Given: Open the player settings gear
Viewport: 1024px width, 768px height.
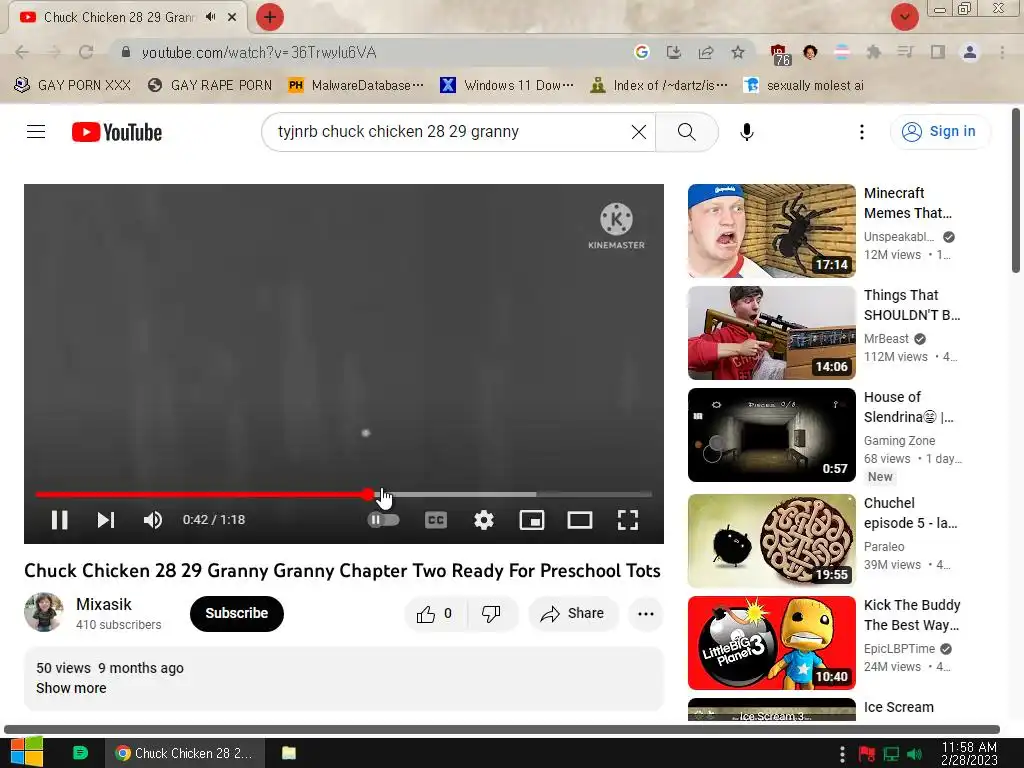Looking at the screenshot, I should 484,520.
